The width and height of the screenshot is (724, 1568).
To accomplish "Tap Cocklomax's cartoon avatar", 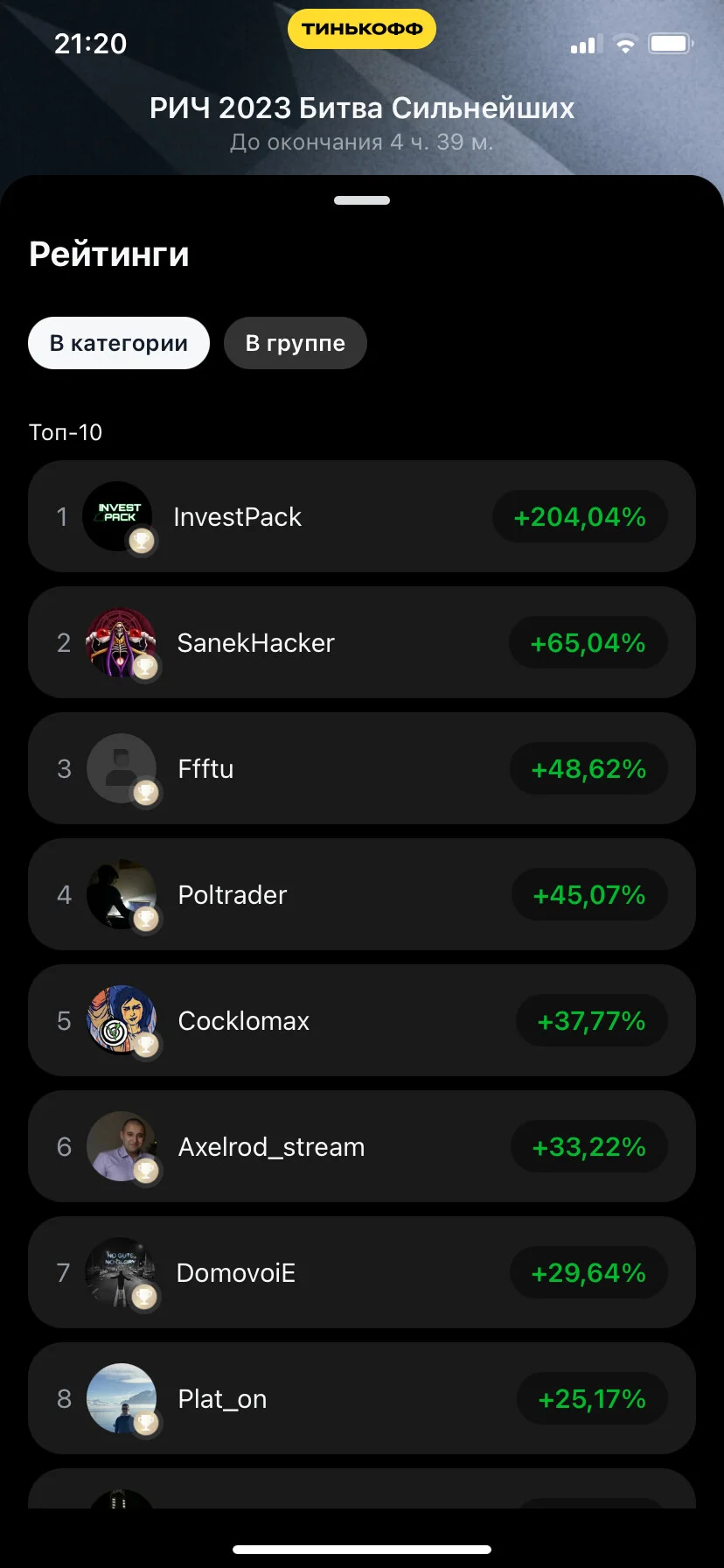I will [122, 1020].
